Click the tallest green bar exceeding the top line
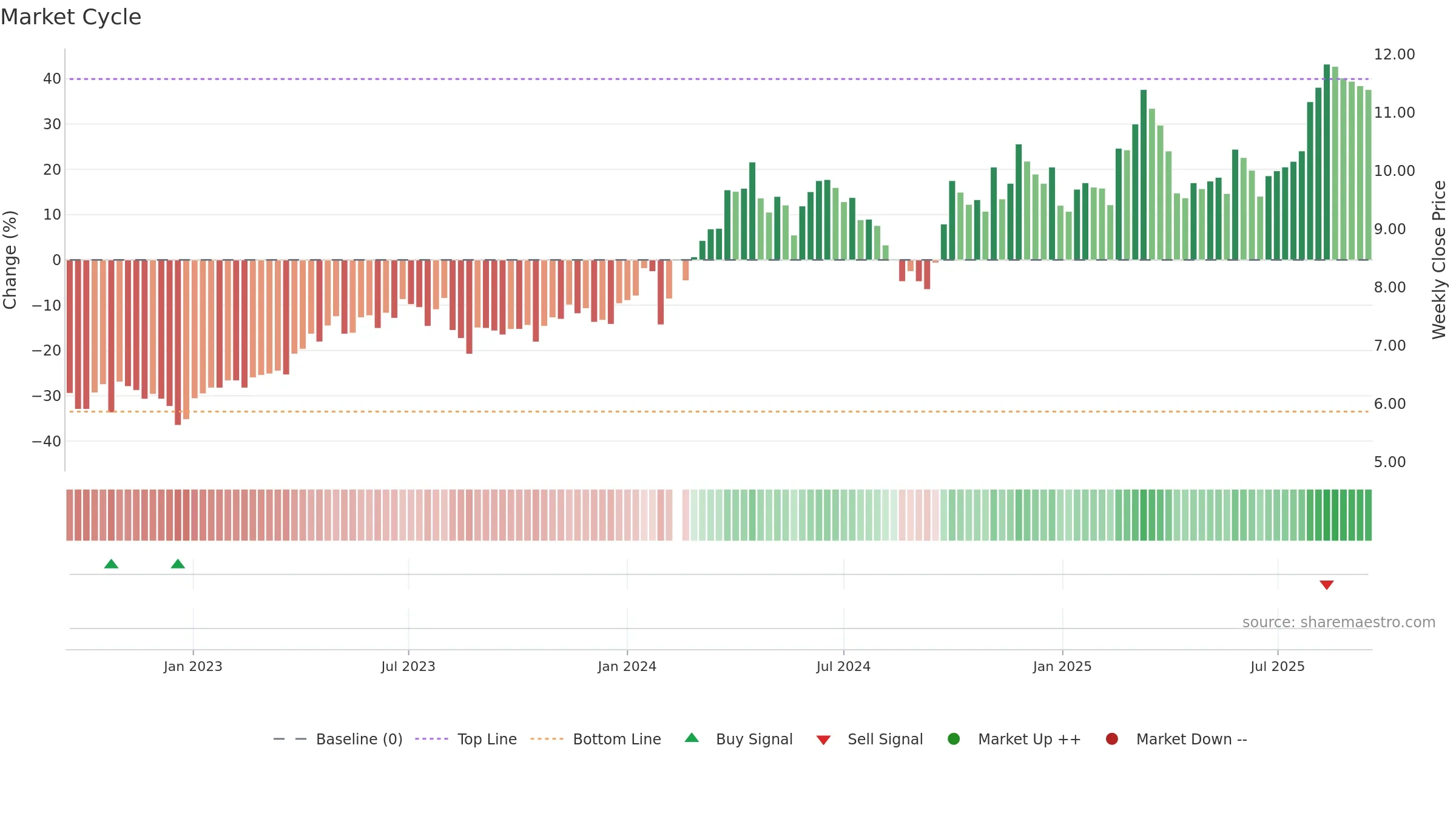The width and height of the screenshot is (1456, 819). point(1327,162)
